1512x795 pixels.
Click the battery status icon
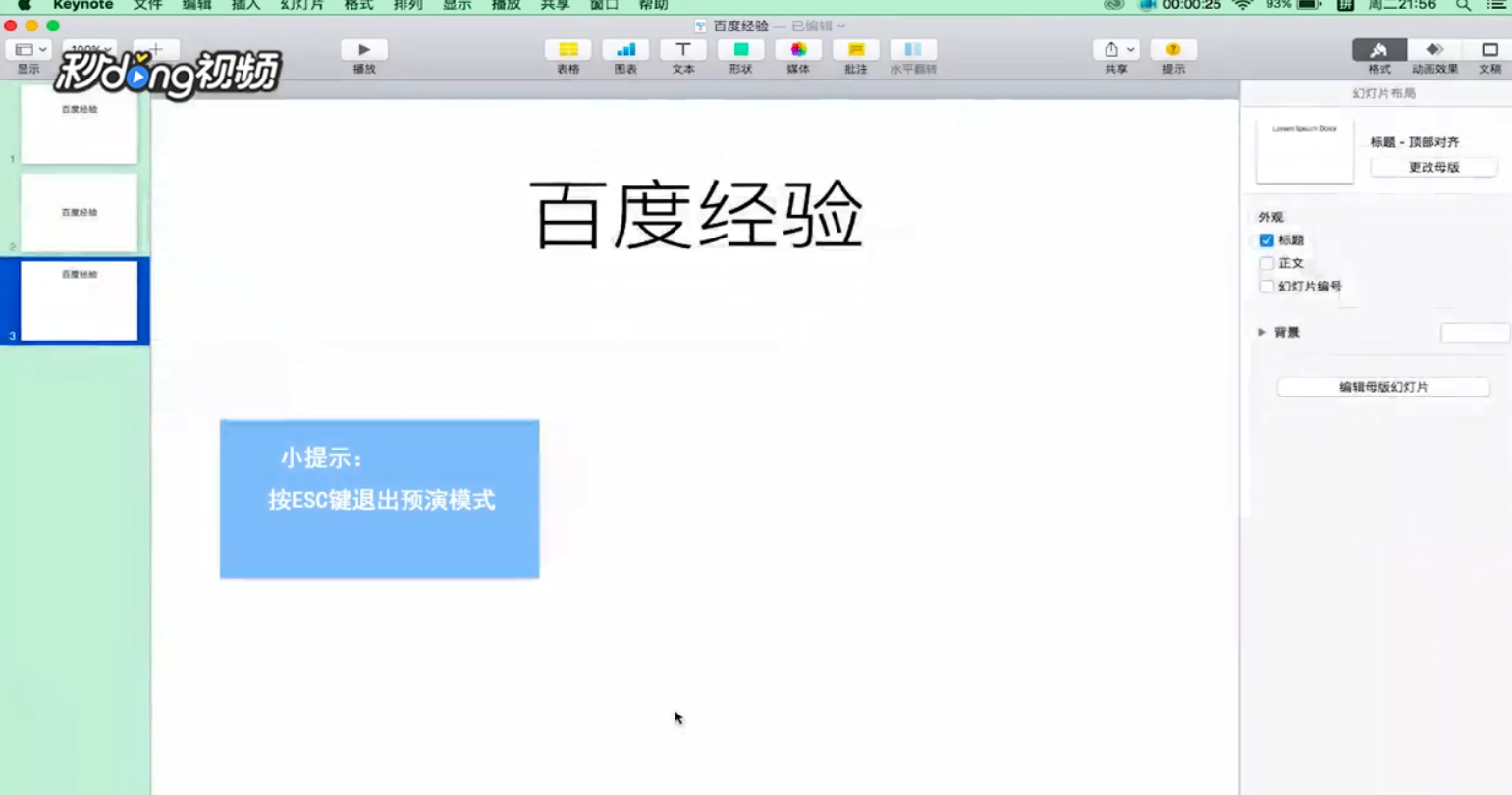click(1309, 5)
